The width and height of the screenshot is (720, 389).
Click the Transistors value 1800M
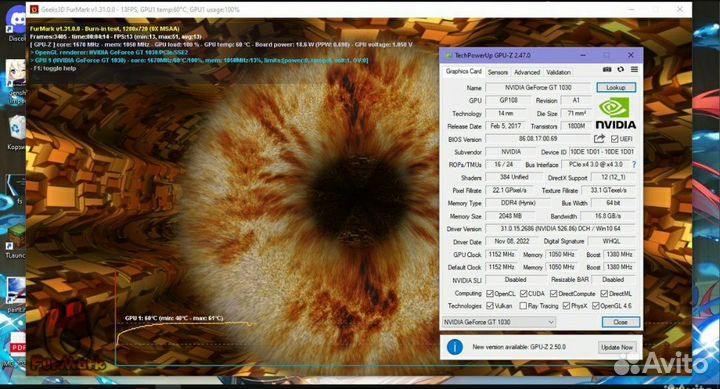[x=576, y=126]
